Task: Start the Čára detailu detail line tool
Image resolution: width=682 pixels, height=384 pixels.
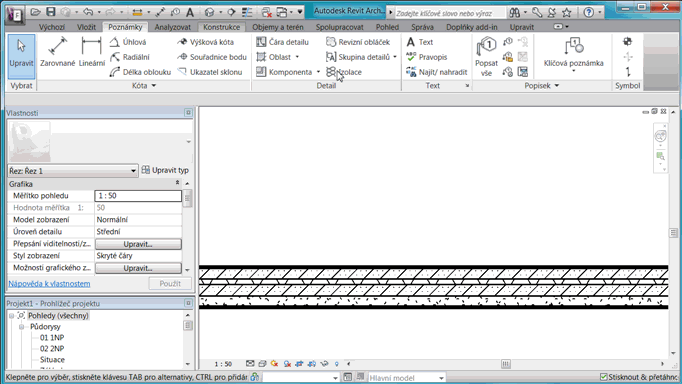Action: coord(283,42)
